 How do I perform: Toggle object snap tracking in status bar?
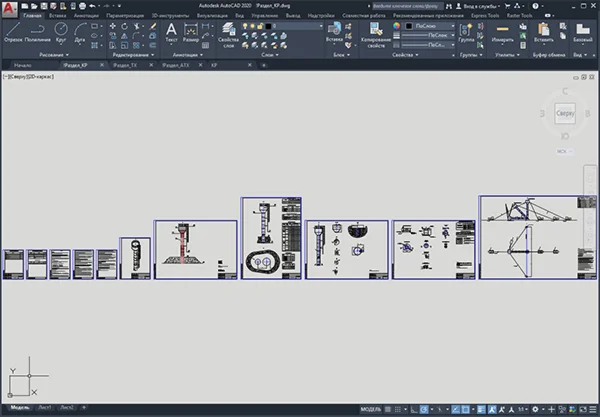coord(455,409)
